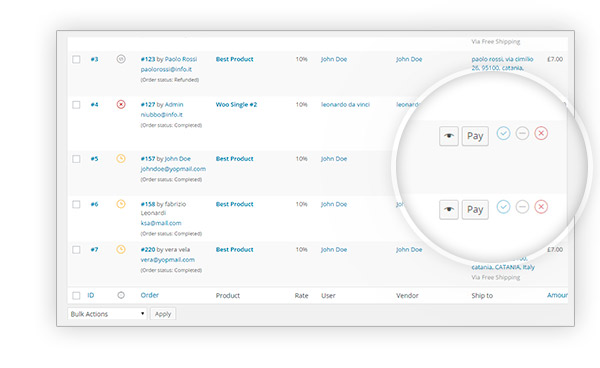Viewport: 600px width, 368px height.
Task: Click the blue checkmark icon in the upper magnified row
Action: 504,133
